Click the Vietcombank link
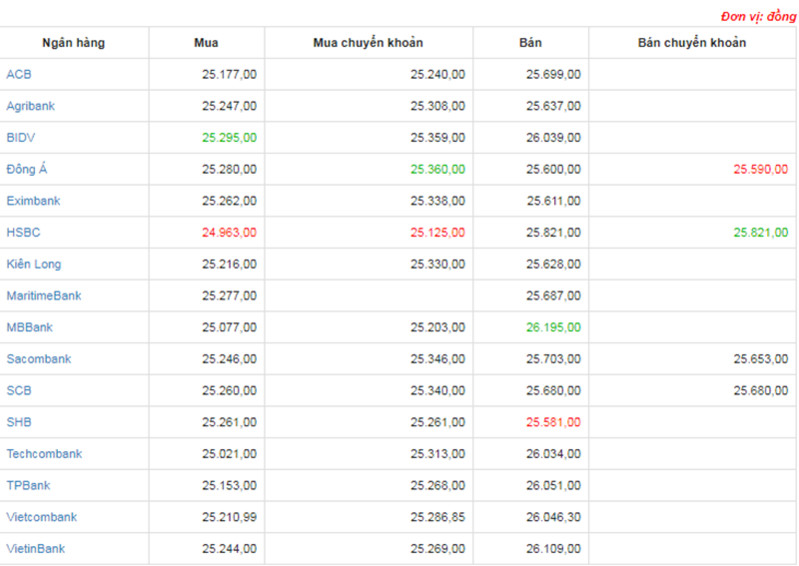This screenshot has height=566, width=799. click(42, 517)
